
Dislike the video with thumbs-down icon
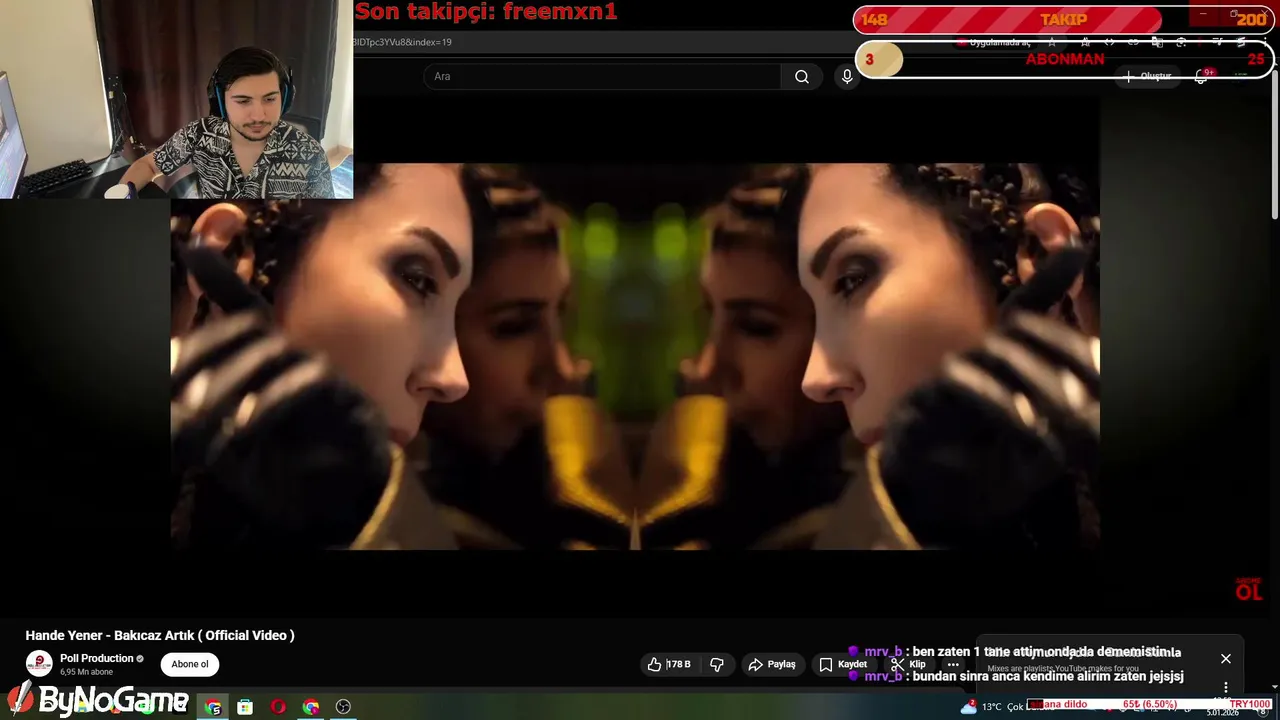[x=717, y=664]
